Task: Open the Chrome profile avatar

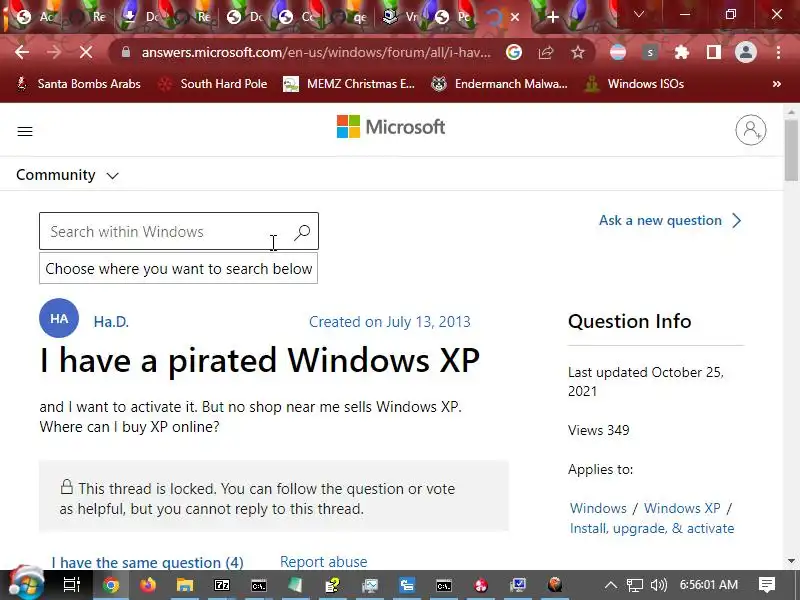Action: [745, 52]
